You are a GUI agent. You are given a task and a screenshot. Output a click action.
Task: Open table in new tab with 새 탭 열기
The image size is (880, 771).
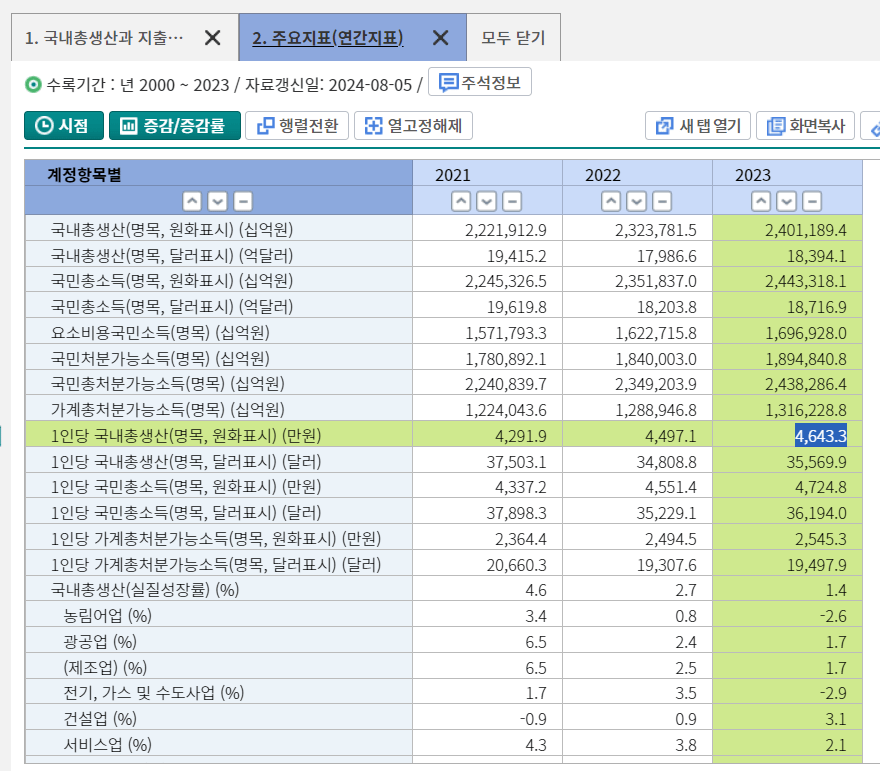[698, 126]
